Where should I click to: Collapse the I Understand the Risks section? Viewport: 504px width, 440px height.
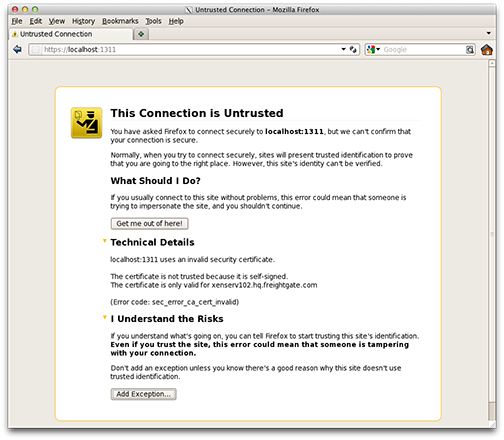point(105,318)
